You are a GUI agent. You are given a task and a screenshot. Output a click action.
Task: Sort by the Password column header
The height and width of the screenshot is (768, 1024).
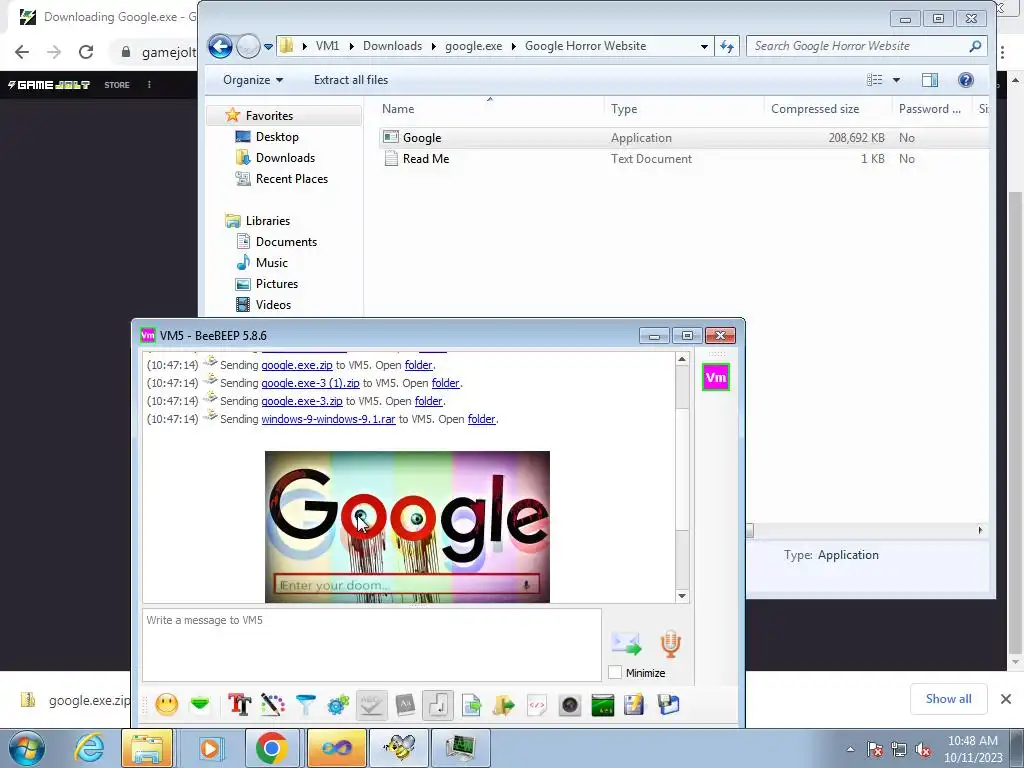tap(932, 109)
